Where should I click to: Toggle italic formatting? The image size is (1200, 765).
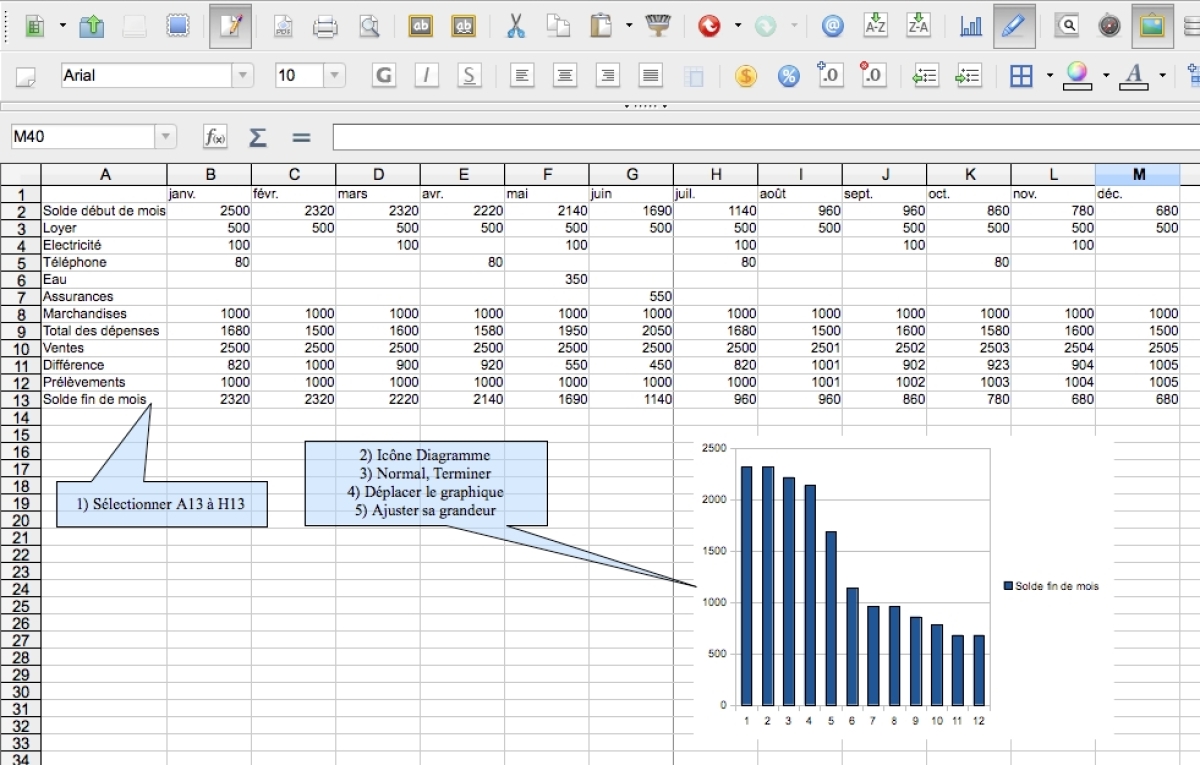[427, 75]
